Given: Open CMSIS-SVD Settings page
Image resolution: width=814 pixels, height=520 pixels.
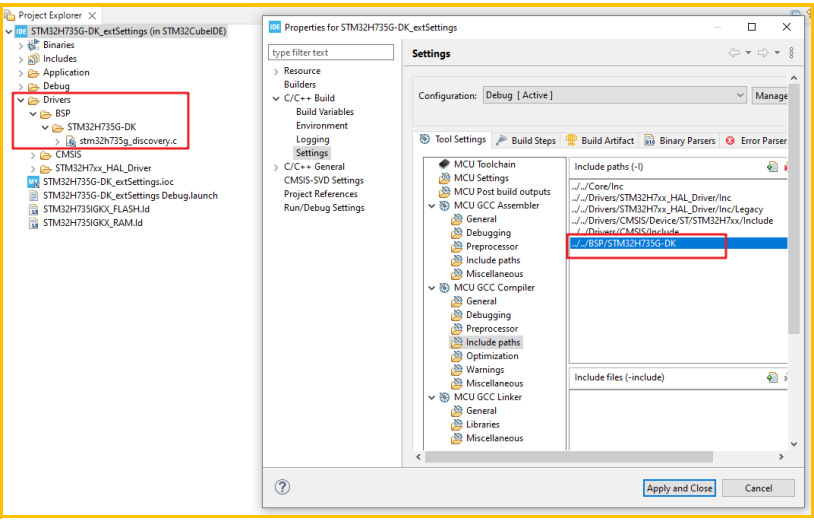Looking at the screenshot, I should pyautogui.click(x=323, y=181).
